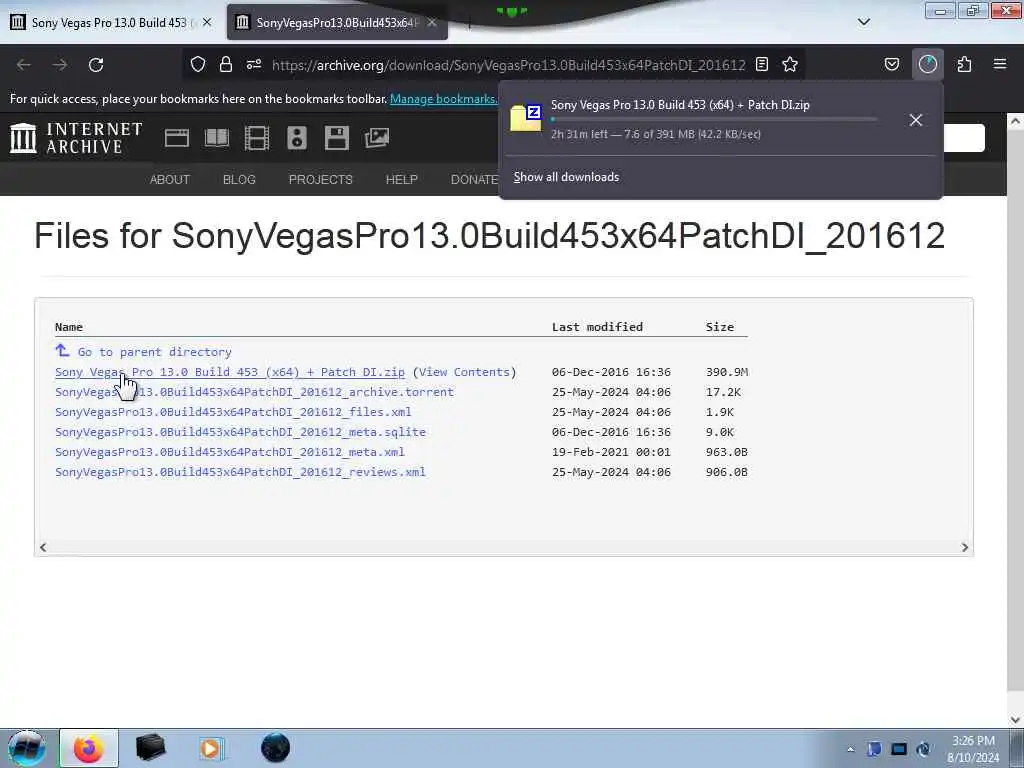Viewport: 1024px width, 768px height.
Task: Click file list scroll right arrow
Action: [x=965, y=547]
